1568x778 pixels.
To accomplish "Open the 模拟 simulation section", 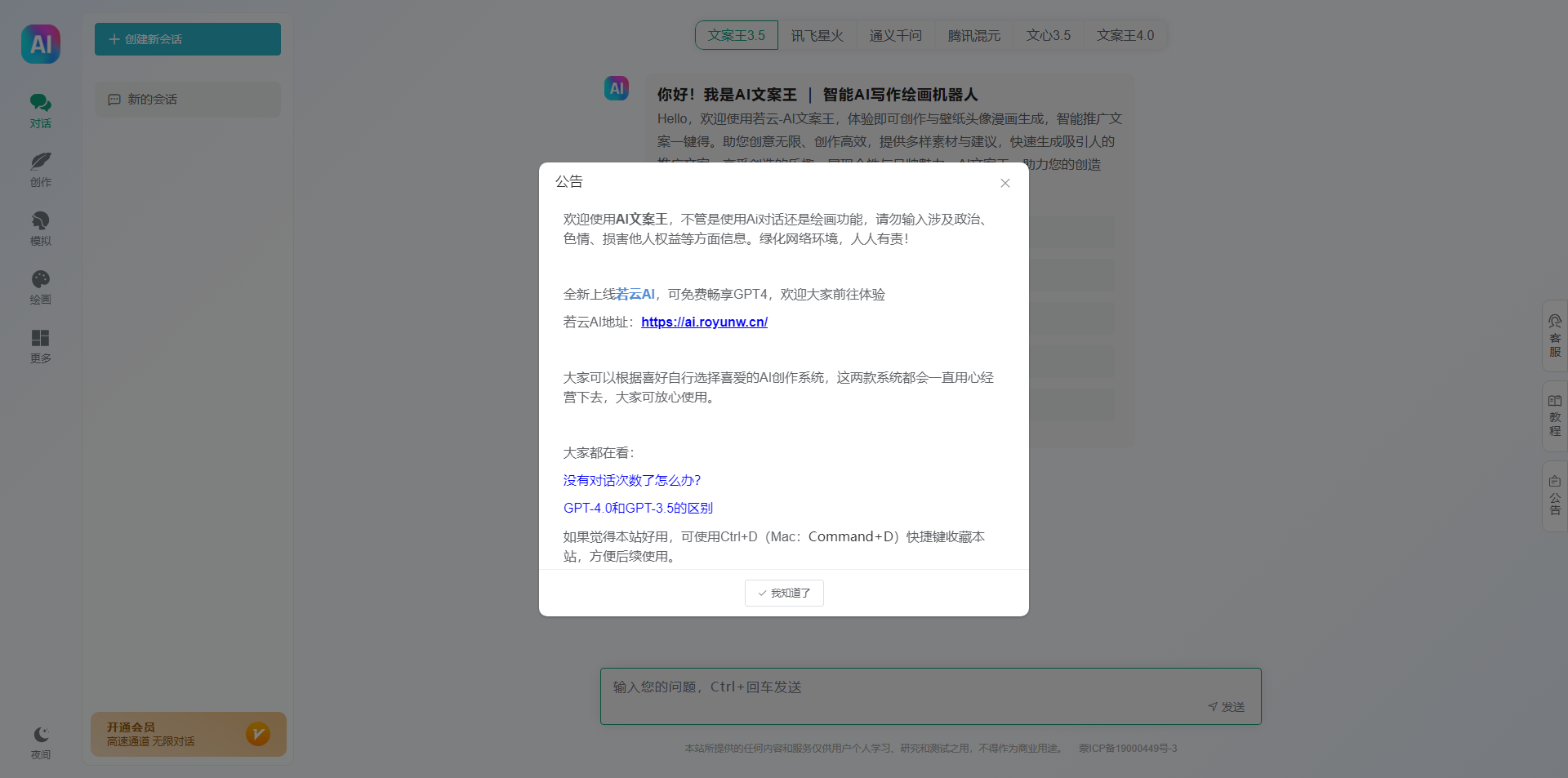I will [x=41, y=229].
